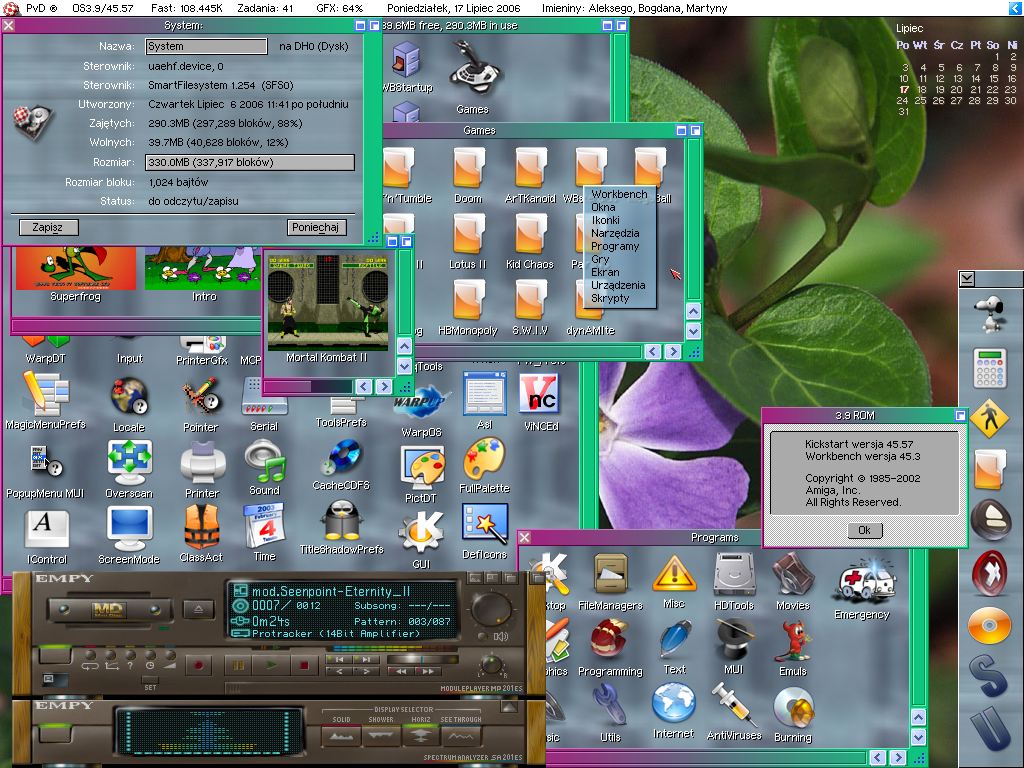Open the Emergency ambulance drawer in Programs
The height and width of the screenshot is (768, 1024).
coord(862,581)
